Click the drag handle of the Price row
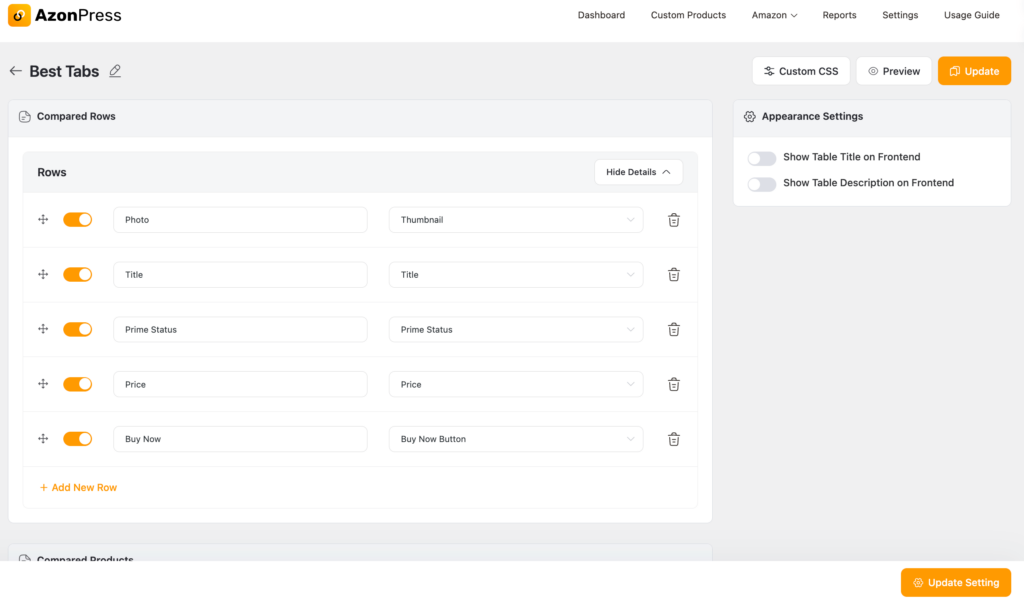Image resolution: width=1024 pixels, height=600 pixels. tap(43, 384)
